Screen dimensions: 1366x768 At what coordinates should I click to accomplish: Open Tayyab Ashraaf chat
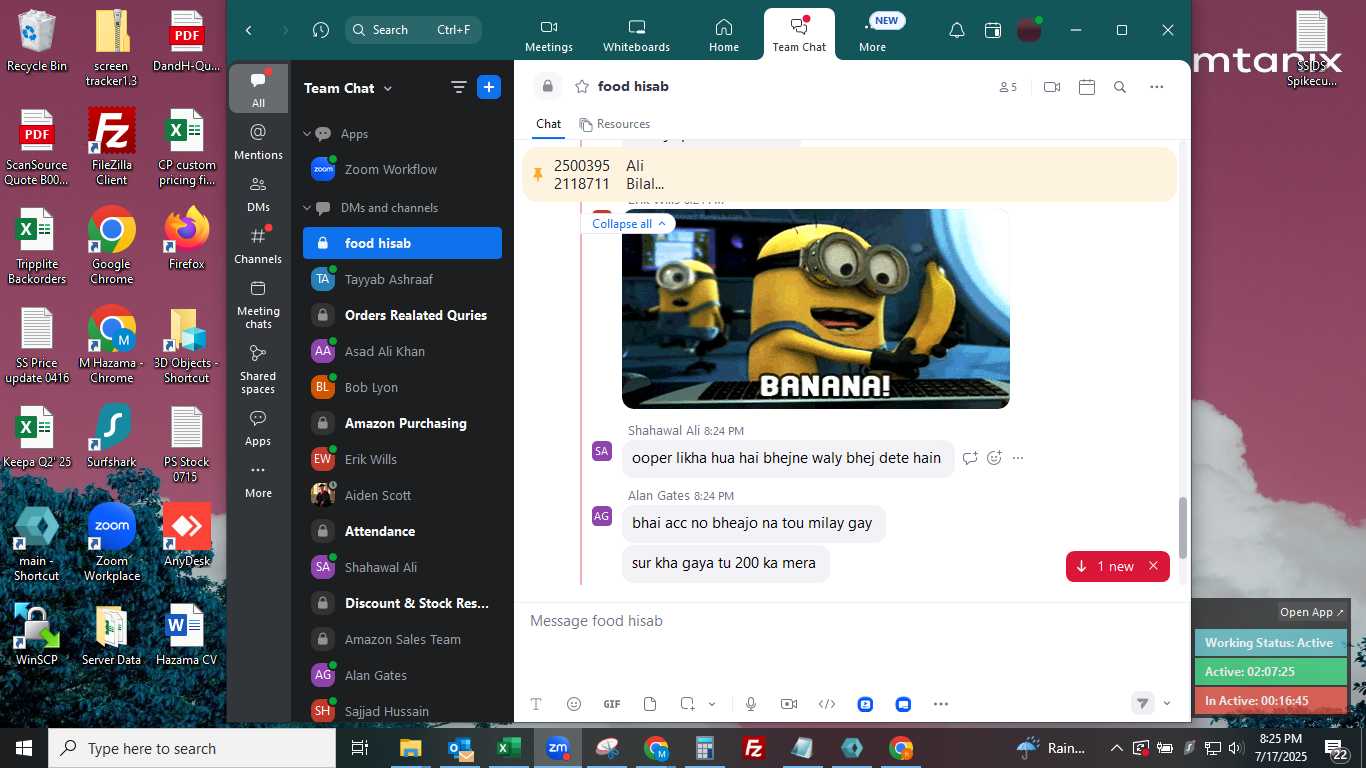402,279
